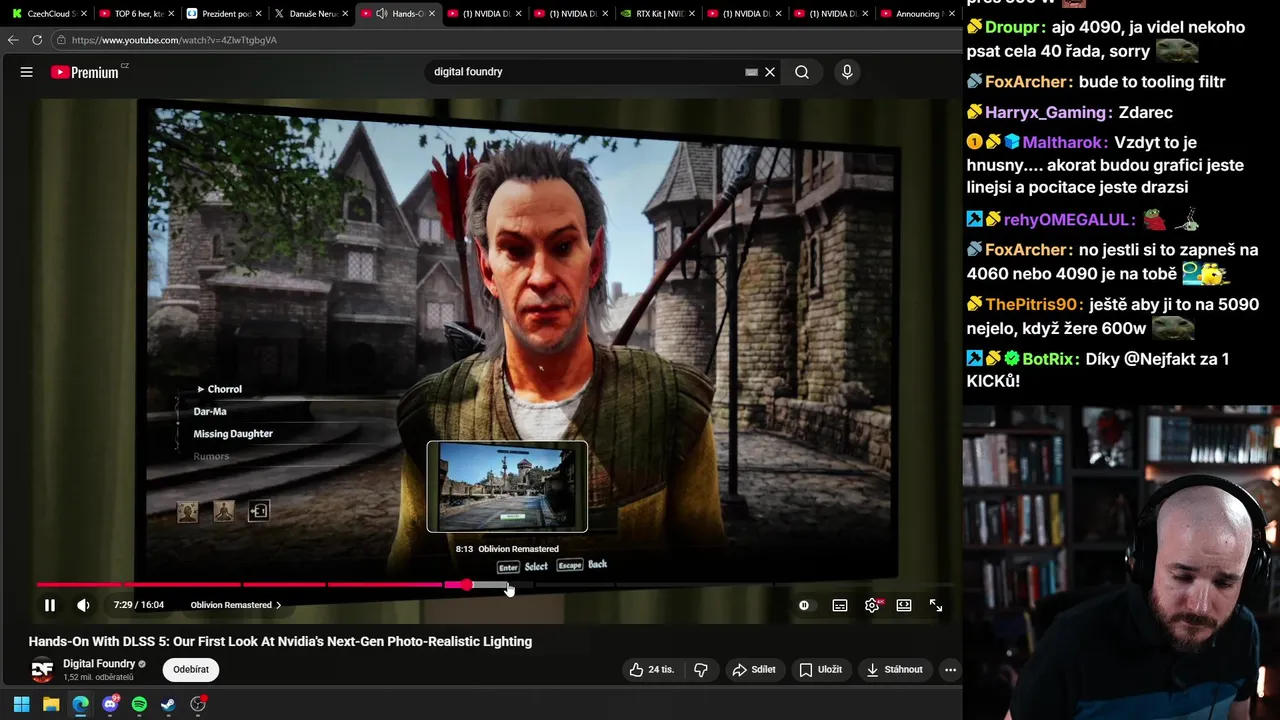Viewport: 1280px width, 720px height.
Task: Open Windows Start menu
Action: pos(21,704)
